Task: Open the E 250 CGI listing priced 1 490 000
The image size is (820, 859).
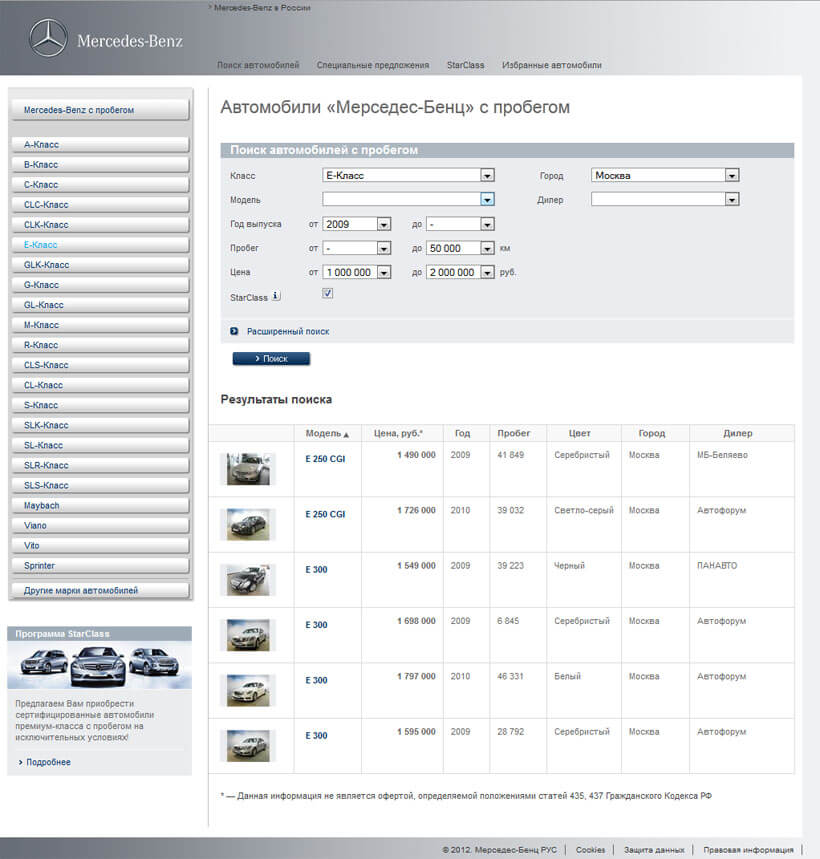Action: click(x=325, y=459)
